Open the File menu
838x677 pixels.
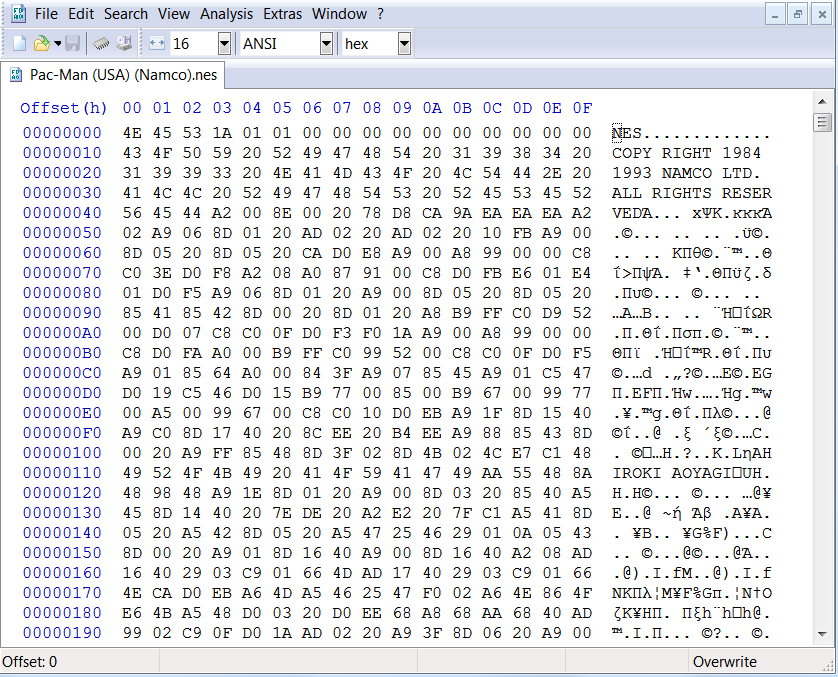click(46, 14)
